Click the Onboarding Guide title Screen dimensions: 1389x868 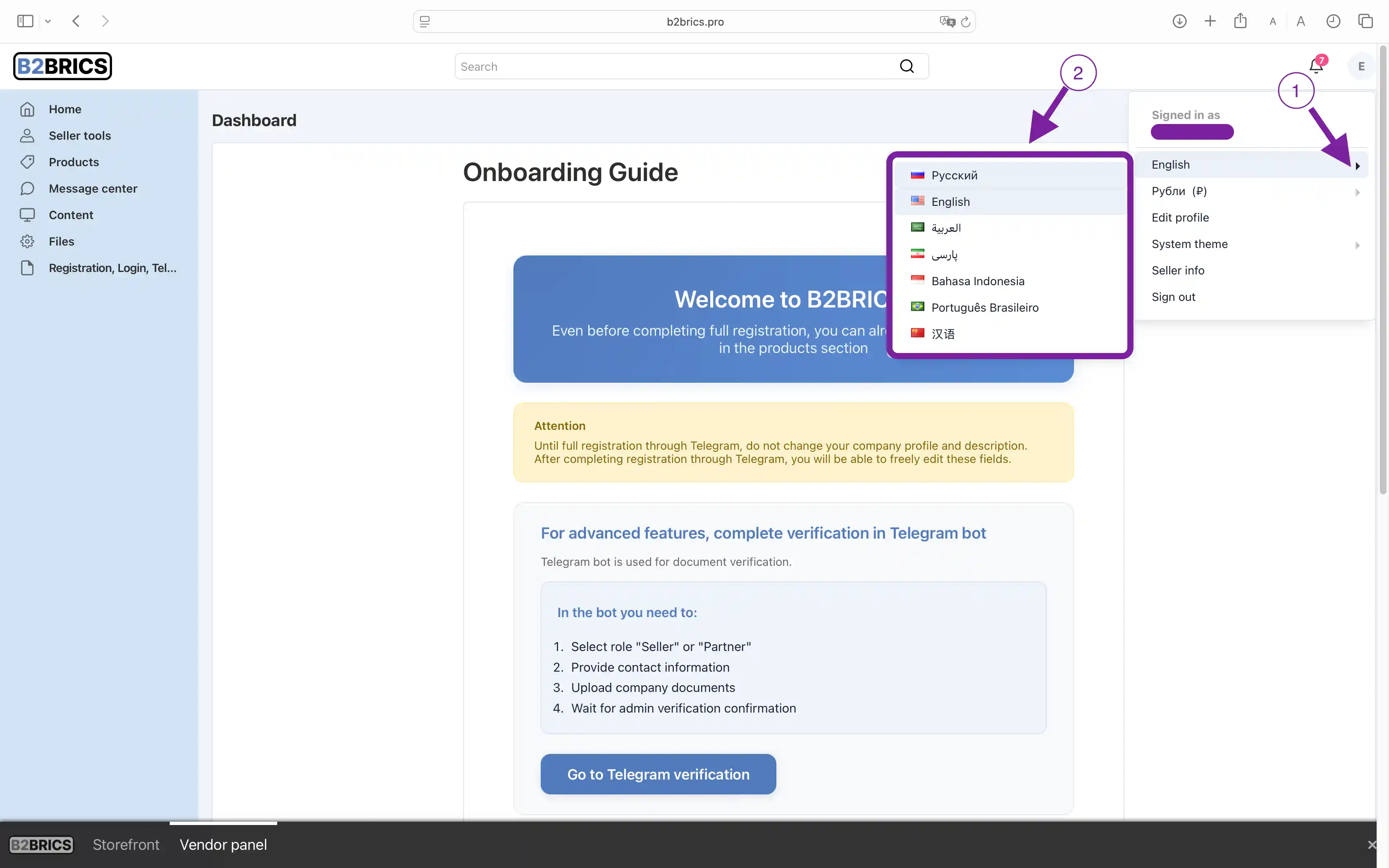coord(570,172)
